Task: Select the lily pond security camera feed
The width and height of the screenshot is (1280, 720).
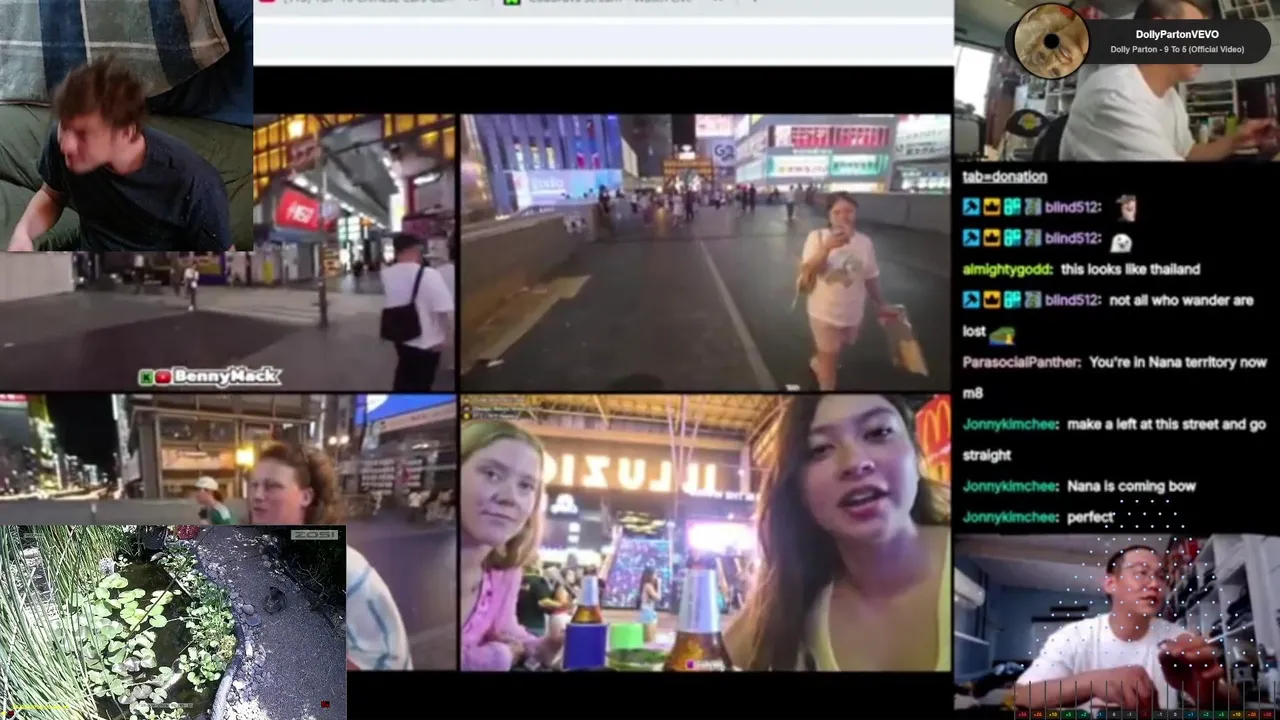Action: pos(173,622)
